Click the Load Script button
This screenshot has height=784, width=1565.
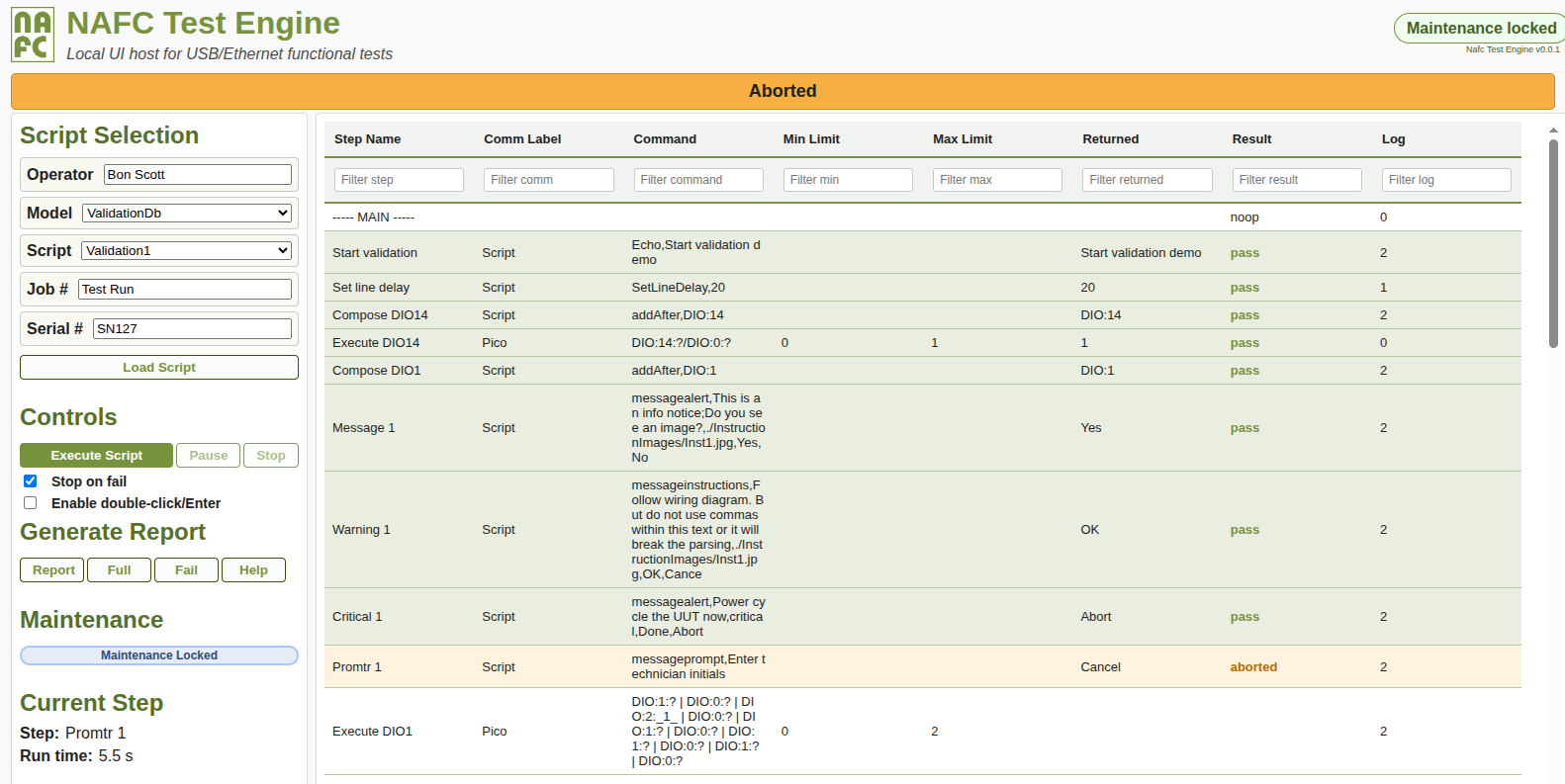point(159,368)
